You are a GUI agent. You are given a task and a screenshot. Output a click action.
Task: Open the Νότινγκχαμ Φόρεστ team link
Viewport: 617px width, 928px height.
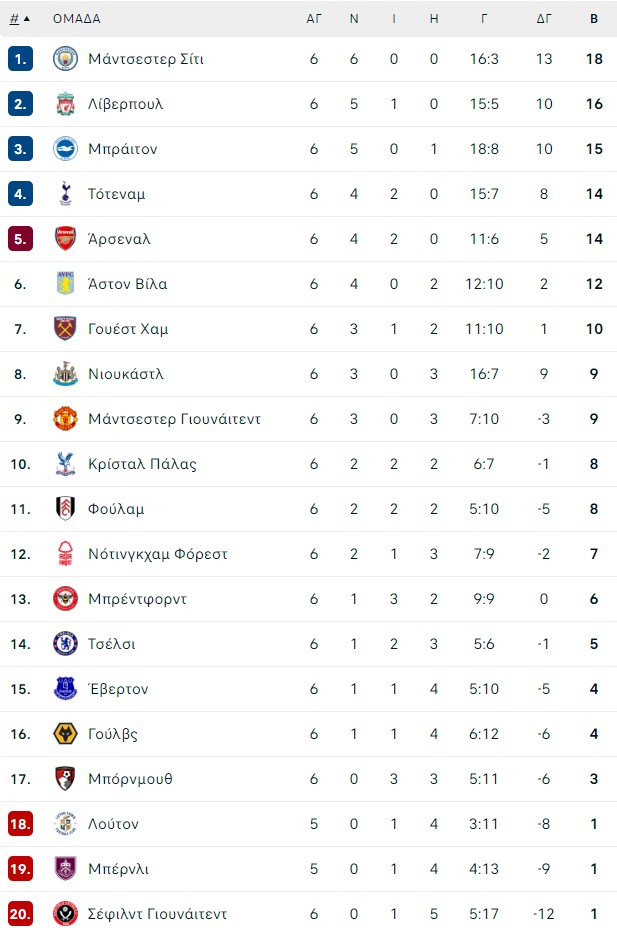(158, 554)
